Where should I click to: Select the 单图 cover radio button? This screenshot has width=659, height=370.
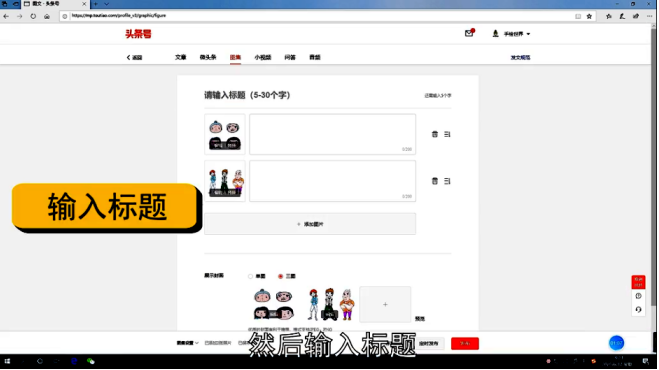[250, 276]
